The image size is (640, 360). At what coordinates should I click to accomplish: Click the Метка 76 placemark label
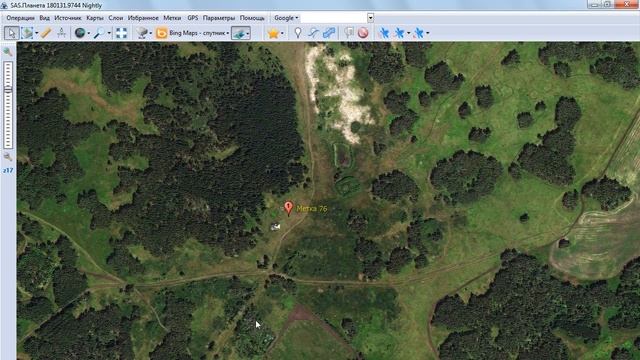(312, 209)
